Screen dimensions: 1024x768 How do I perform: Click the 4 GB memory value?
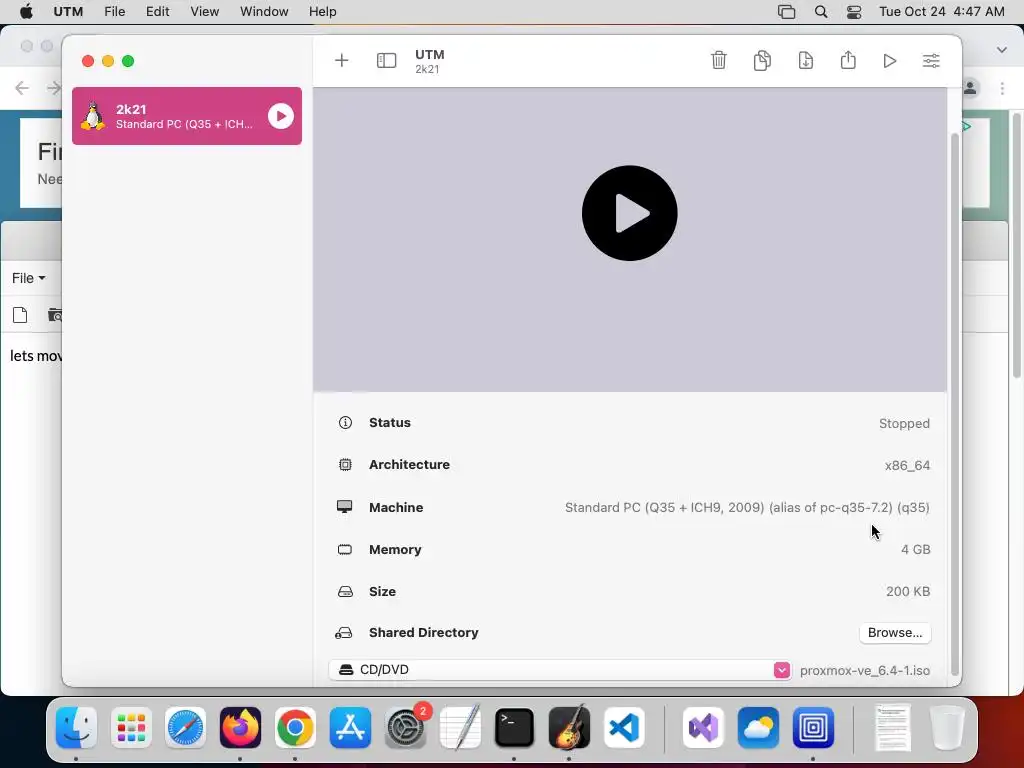tap(916, 549)
